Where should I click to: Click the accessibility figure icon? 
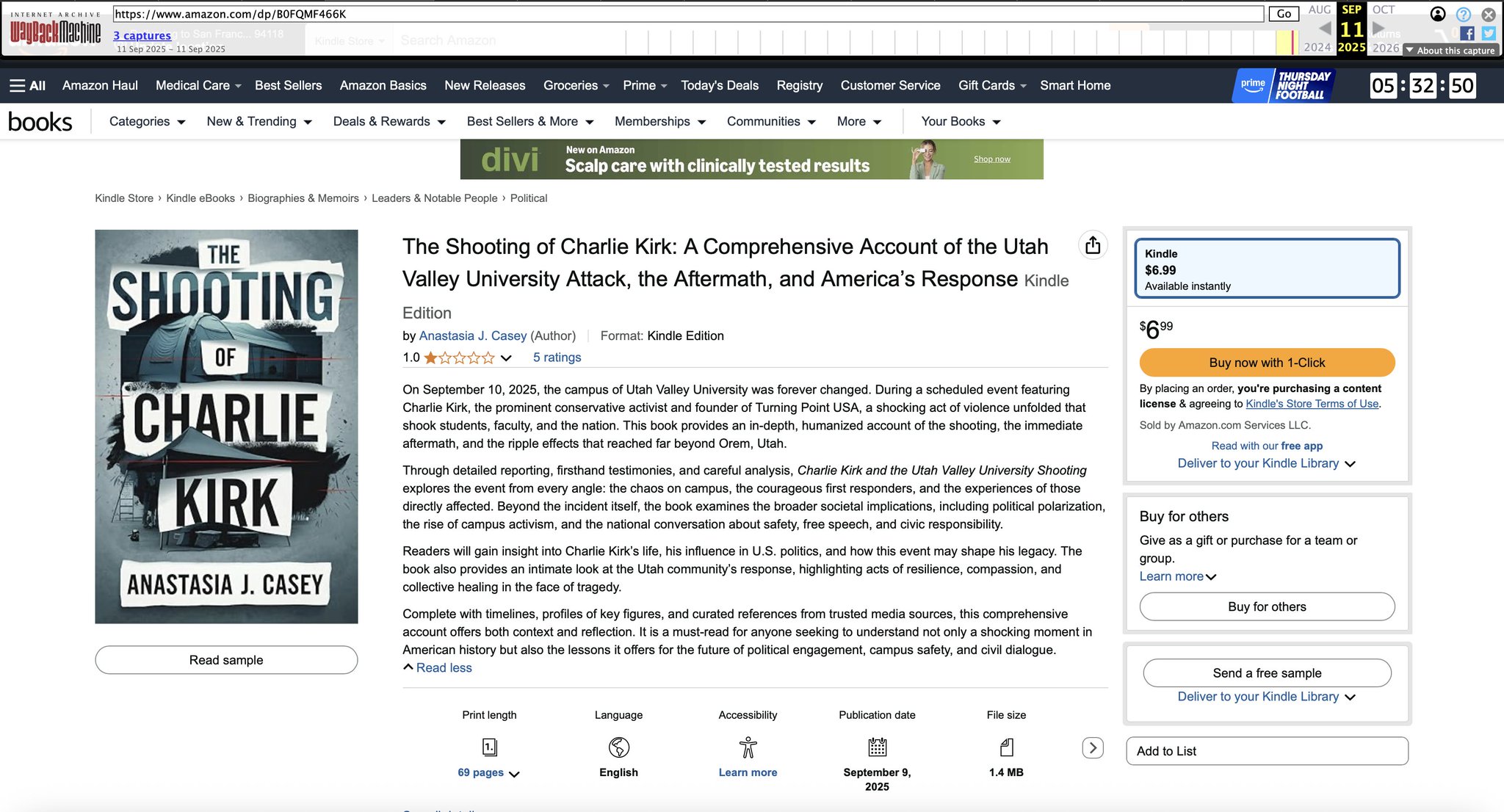pos(748,747)
